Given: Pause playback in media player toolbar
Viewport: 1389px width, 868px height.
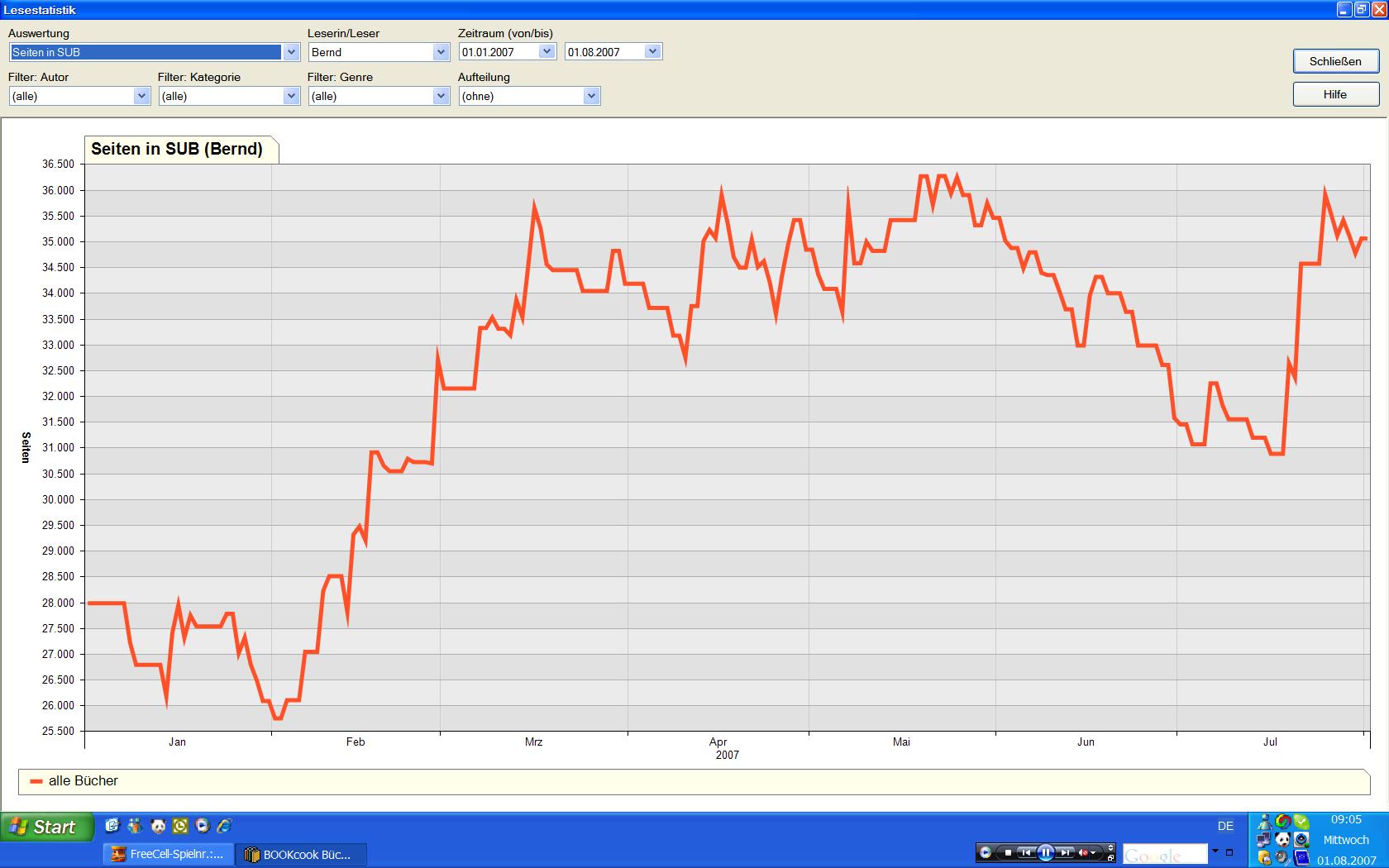Looking at the screenshot, I should [1045, 852].
